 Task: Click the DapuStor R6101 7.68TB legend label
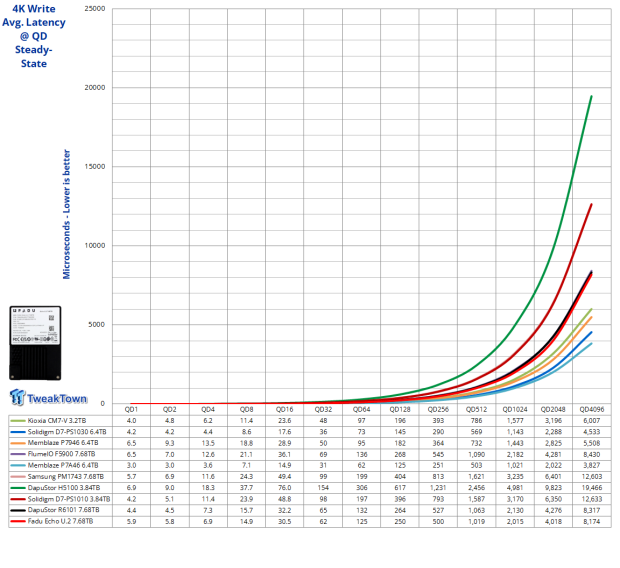(63, 510)
